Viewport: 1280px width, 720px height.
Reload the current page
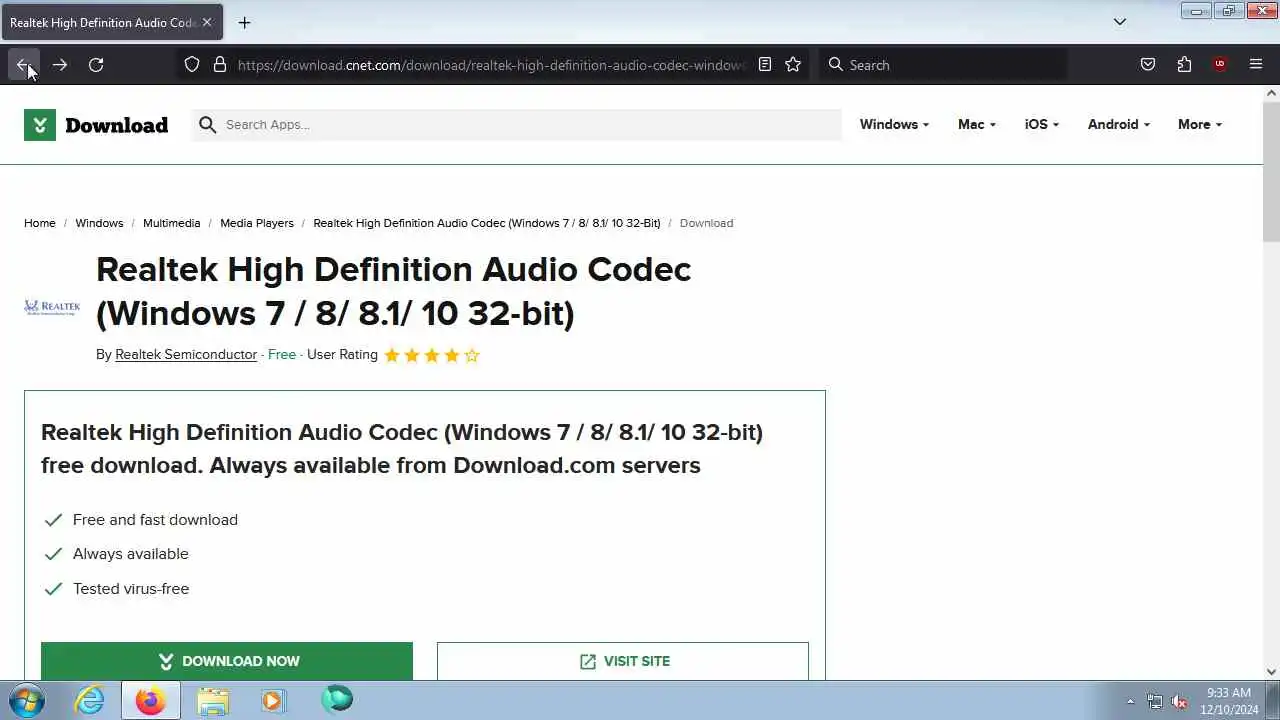[x=96, y=65]
